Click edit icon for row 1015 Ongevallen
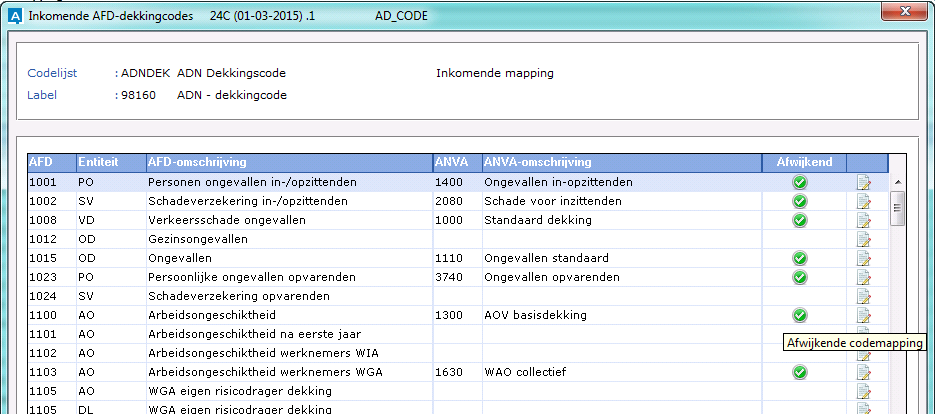This screenshot has height=414, width=935. pyautogui.click(x=864, y=258)
